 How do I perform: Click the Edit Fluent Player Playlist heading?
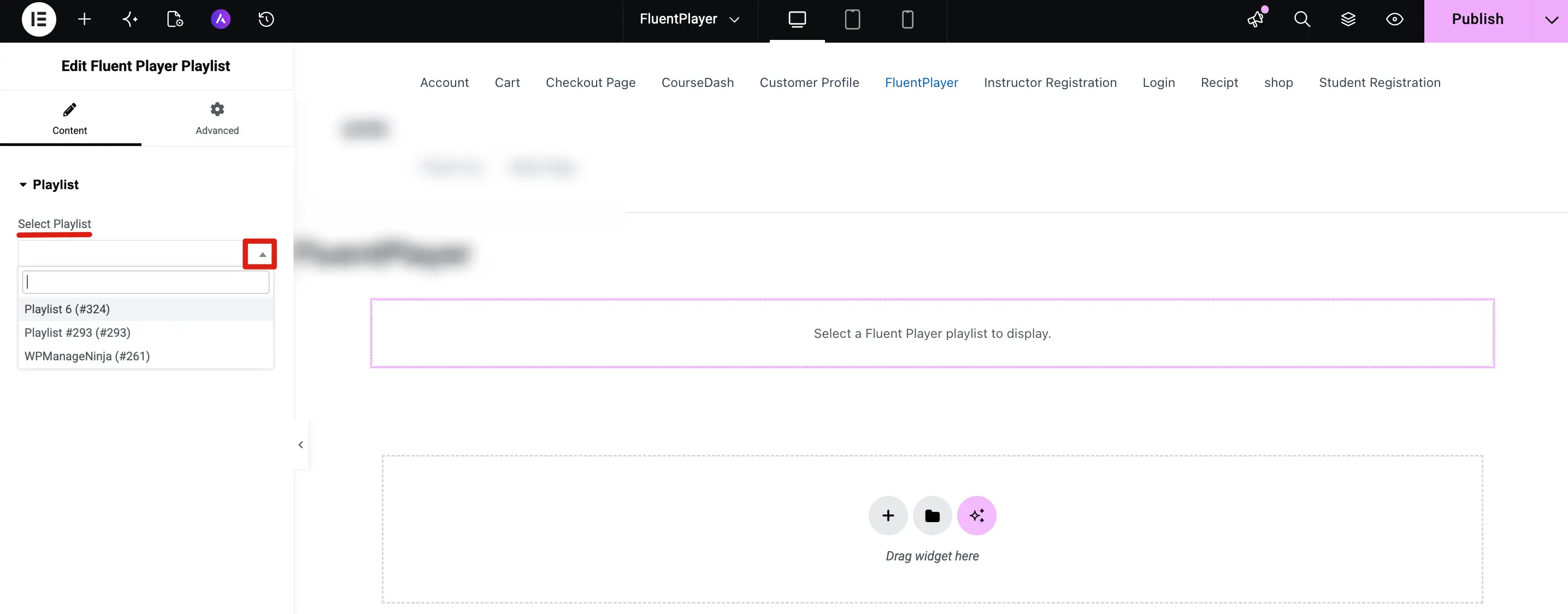[x=145, y=66]
